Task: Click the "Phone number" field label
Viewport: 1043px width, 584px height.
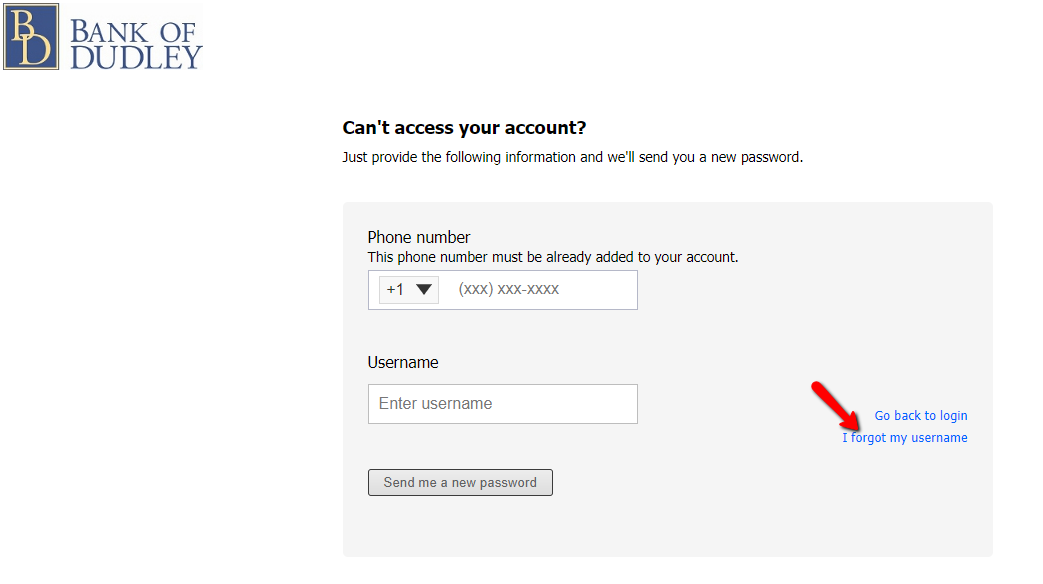Action: 419,237
